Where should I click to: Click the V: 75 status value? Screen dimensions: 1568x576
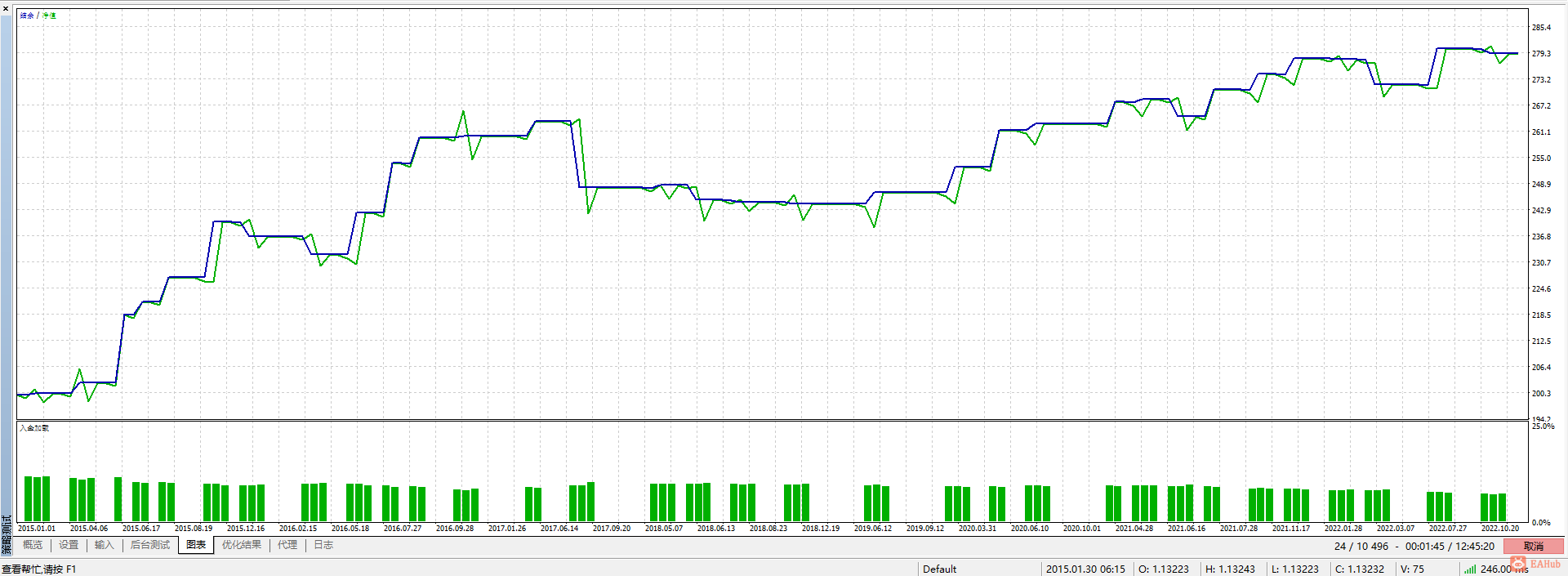1412,569
